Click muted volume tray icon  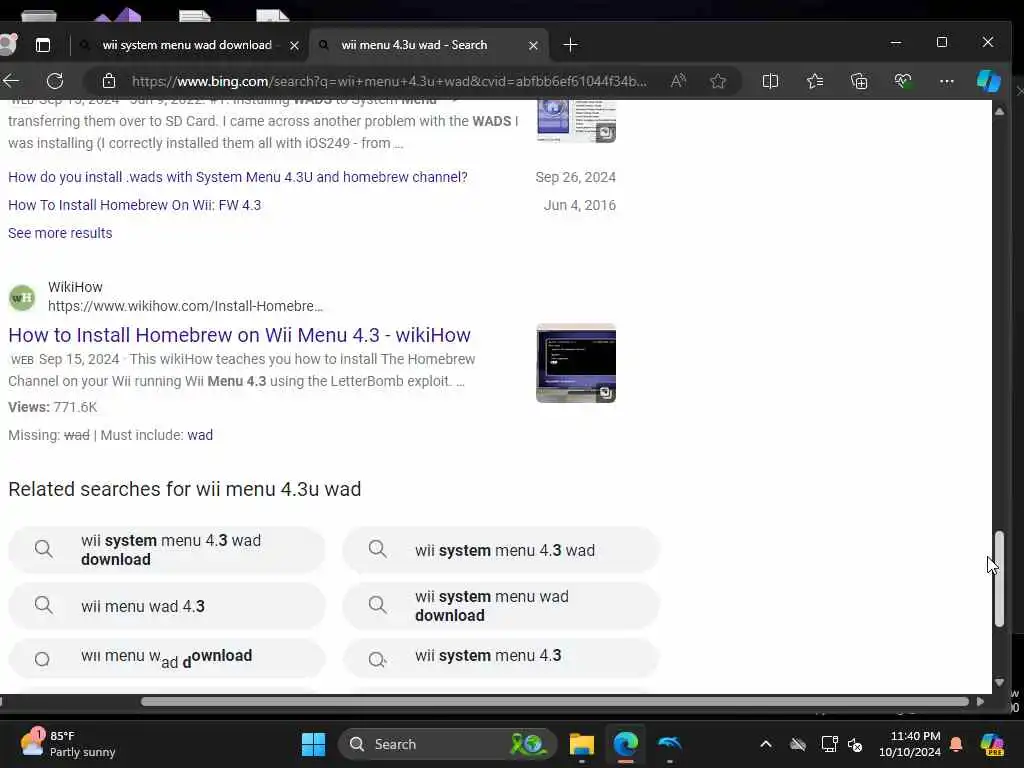(855, 744)
